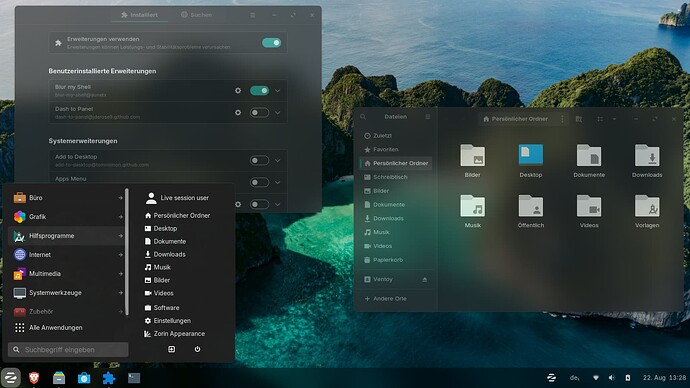Enable the Apps Menu extension
The width and height of the screenshot is (690, 388).
pos(259,182)
